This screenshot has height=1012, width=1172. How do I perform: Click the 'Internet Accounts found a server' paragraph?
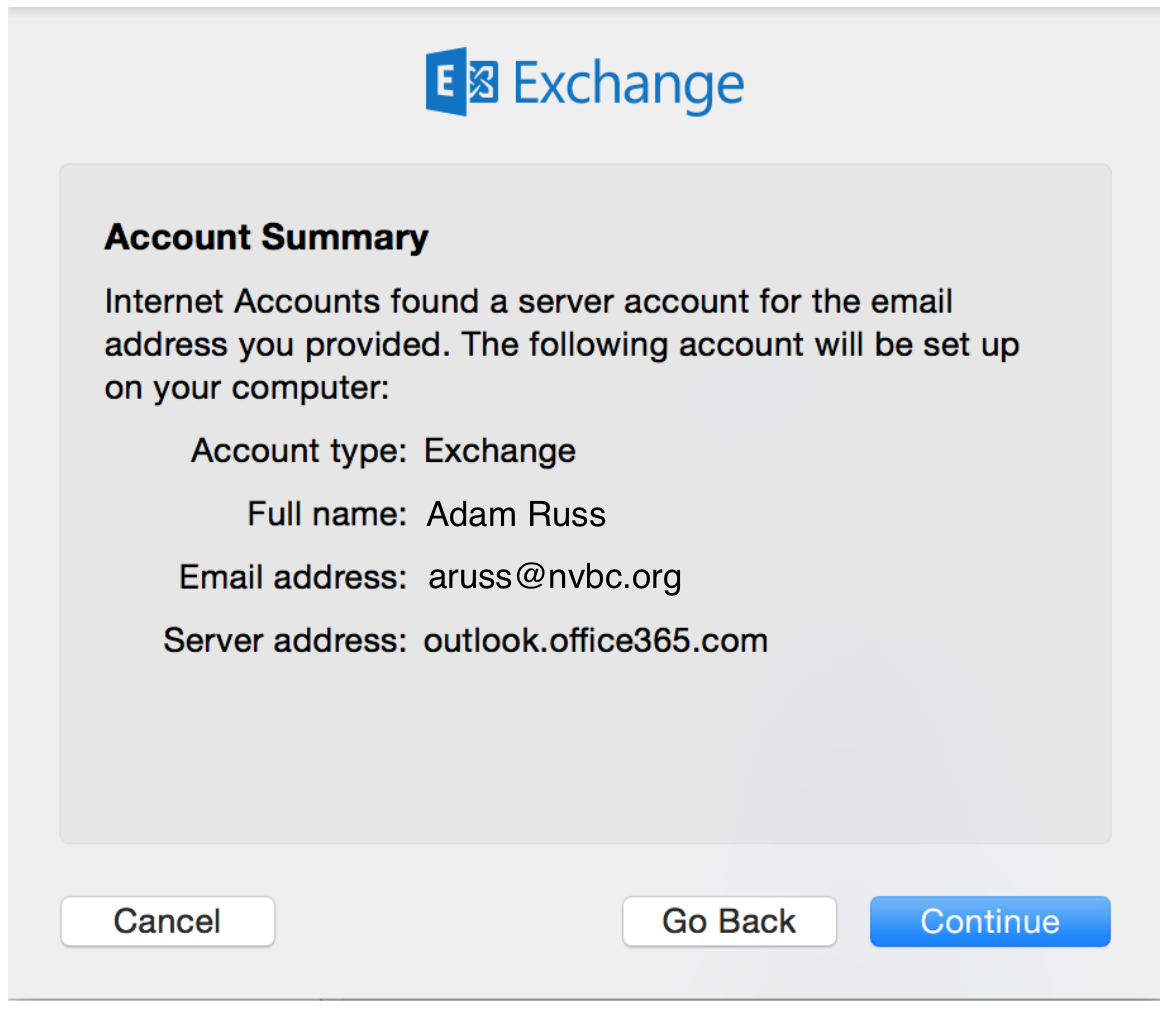562,345
